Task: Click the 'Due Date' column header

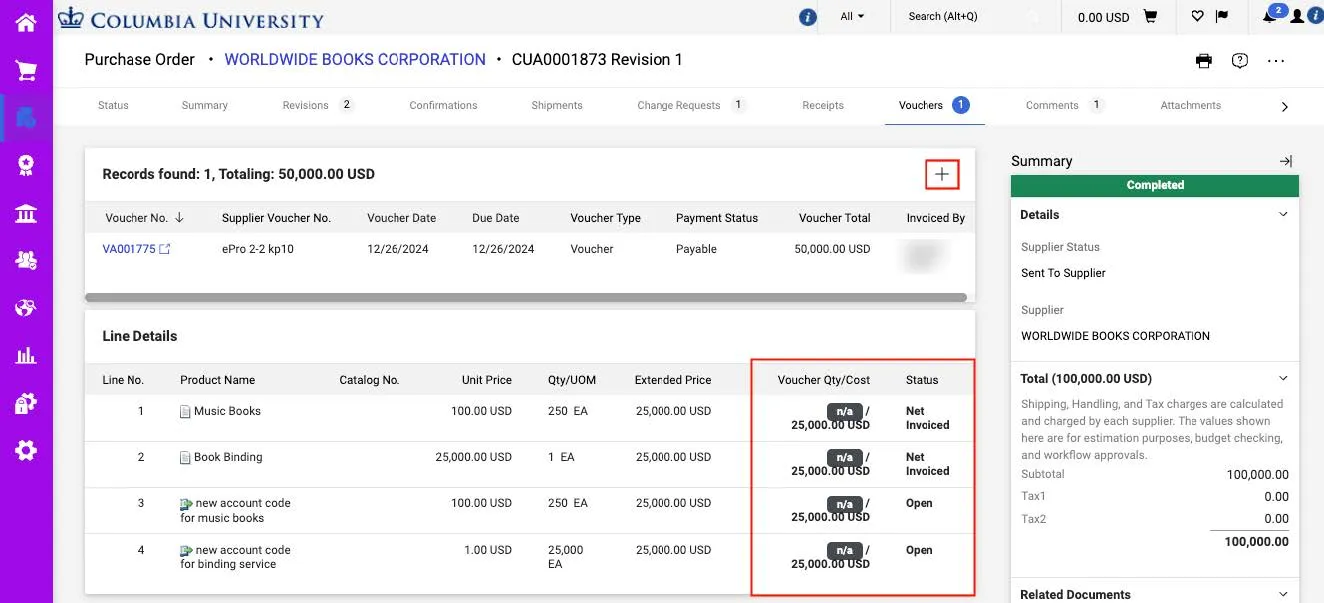Action: pyautogui.click(x=496, y=218)
